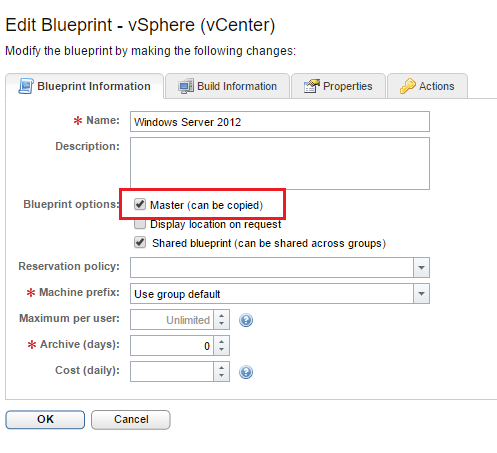Confirm changes with OK button
The width and height of the screenshot is (497, 453).
pos(45,419)
